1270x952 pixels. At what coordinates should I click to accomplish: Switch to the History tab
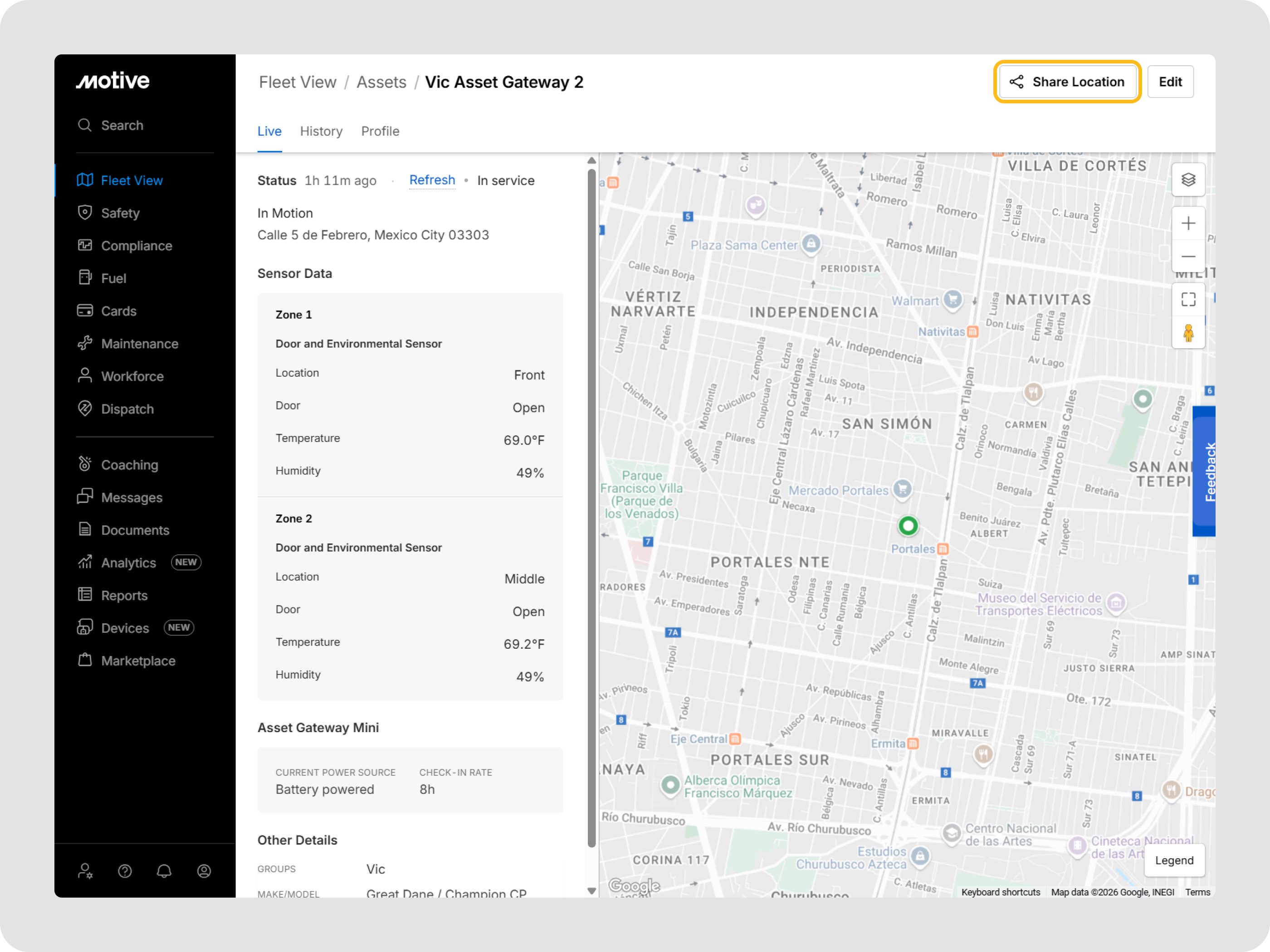[x=321, y=131]
